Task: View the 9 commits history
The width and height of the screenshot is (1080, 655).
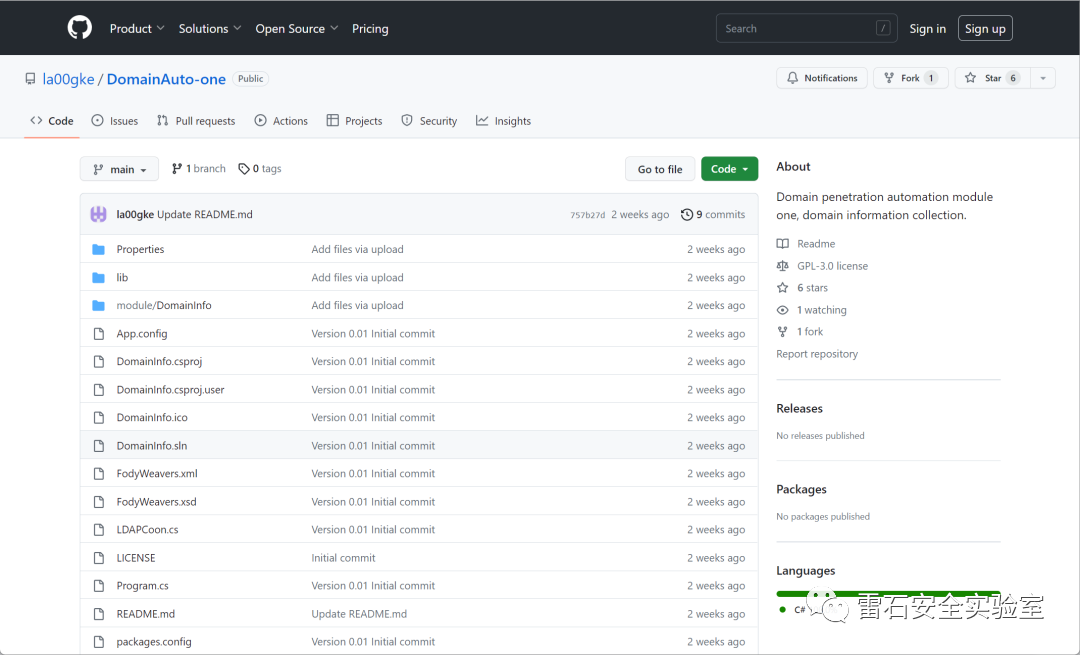Action: click(713, 214)
